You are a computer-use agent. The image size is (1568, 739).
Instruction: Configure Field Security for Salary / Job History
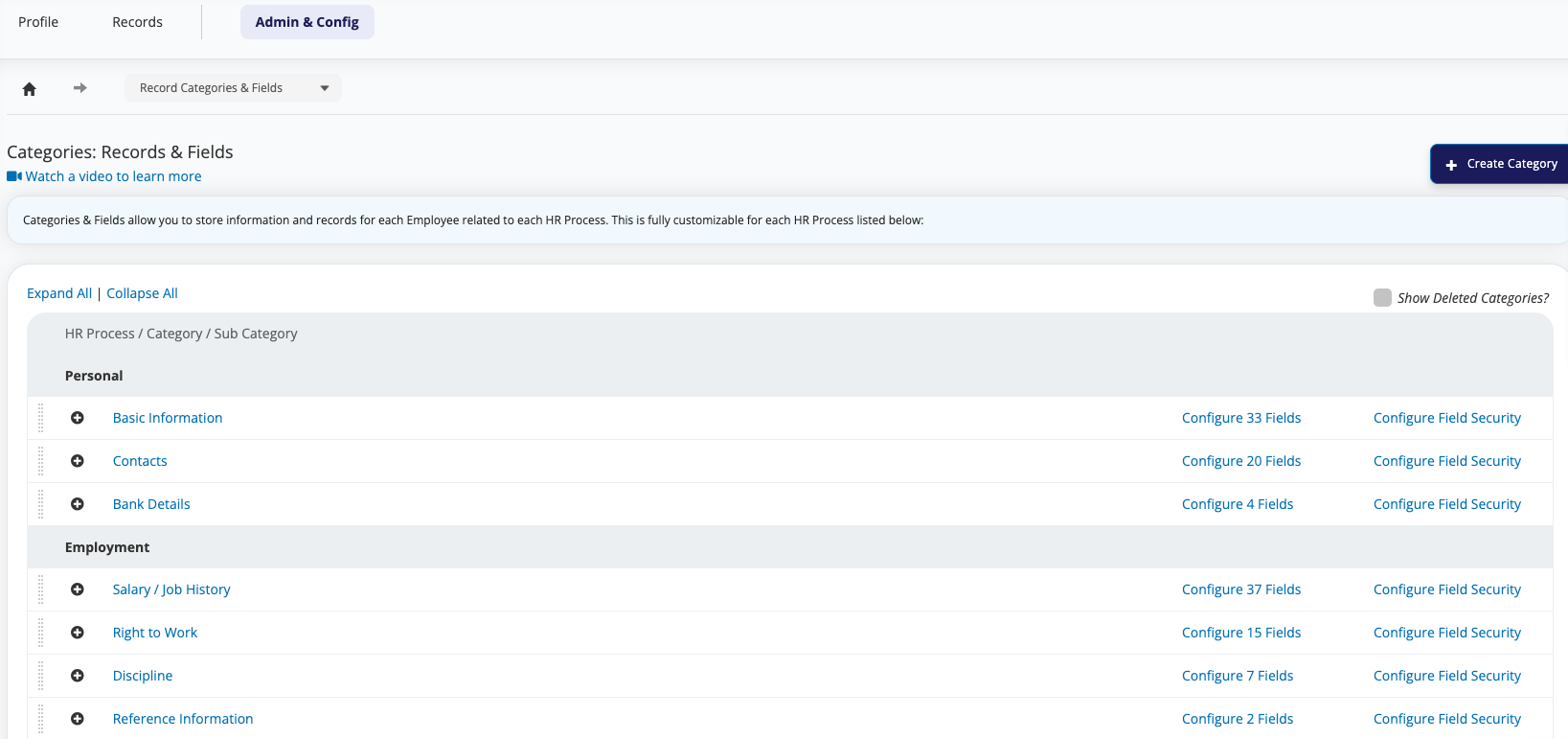(x=1447, y=589)
